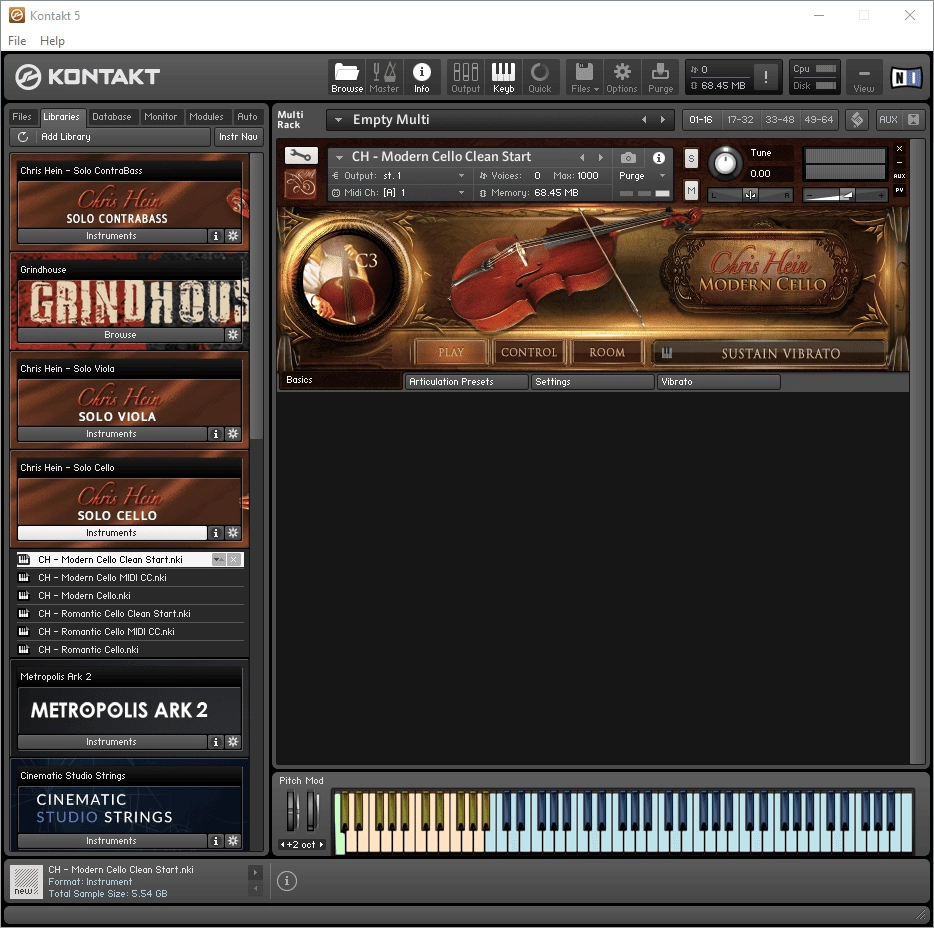Solo the Modern Cello instrument
The height and width of the screenshot is (928, 934).
(690, 158)
